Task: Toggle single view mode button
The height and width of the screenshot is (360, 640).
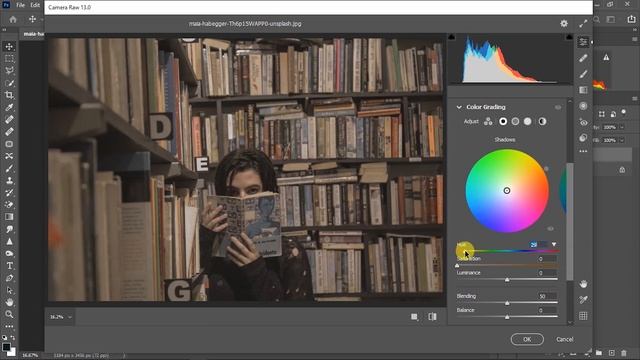Action: 414,317
